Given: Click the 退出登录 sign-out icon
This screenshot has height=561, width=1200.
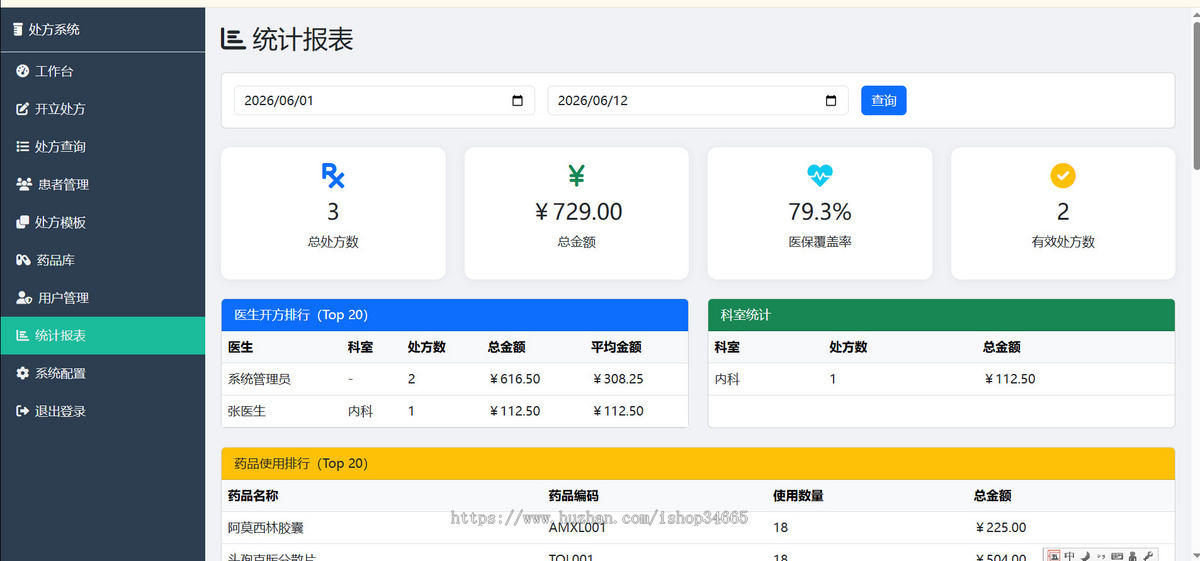Looking at the screenshot, I should point(23,411).
